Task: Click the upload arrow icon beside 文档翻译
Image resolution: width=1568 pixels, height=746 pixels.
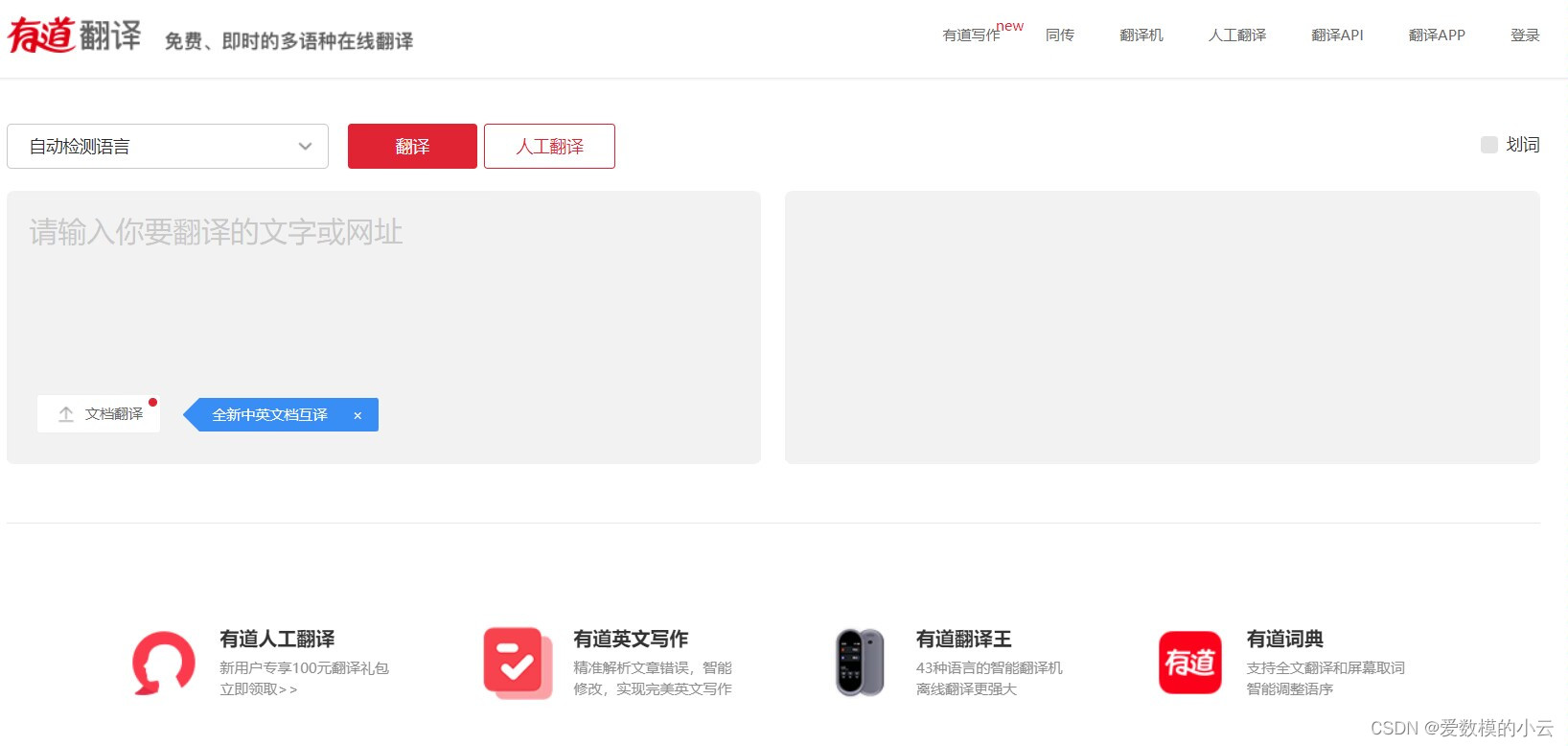Action: [66, 414]
